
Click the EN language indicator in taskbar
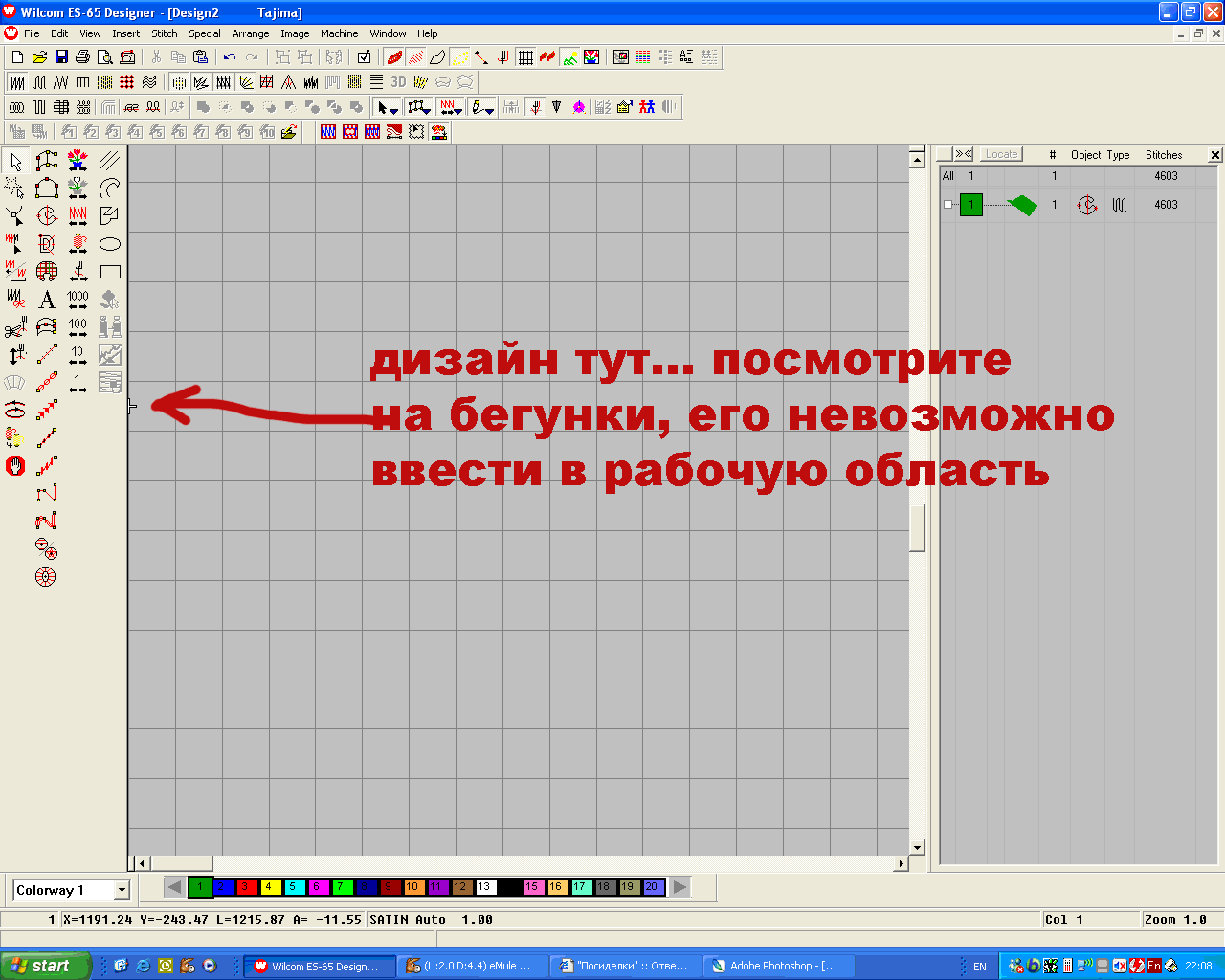pos(980,967)
